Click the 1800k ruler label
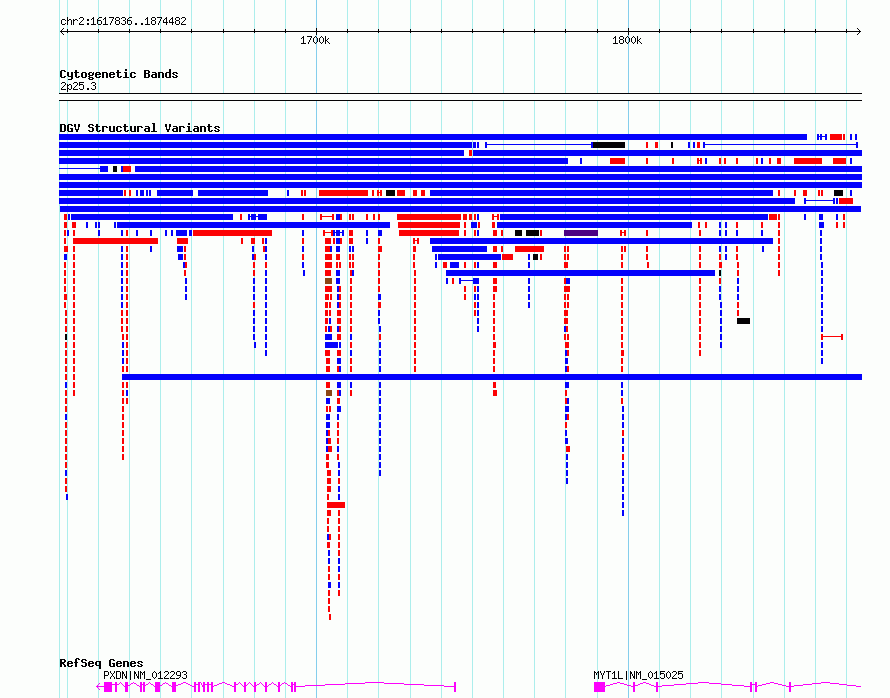The width and height of the screenshot is (890, 698). coord(627,40)
